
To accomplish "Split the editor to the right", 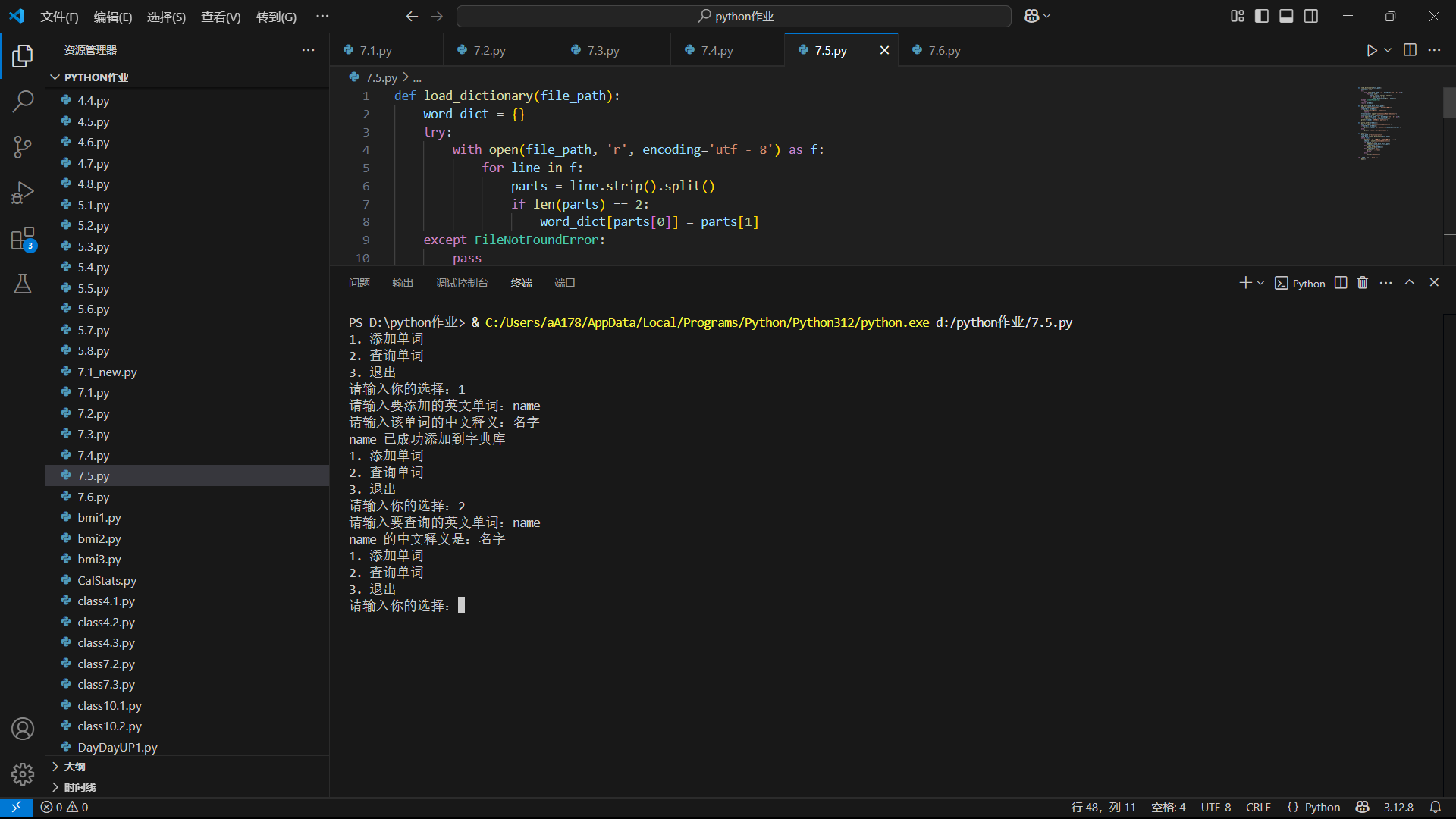I will click(1410, 50).
